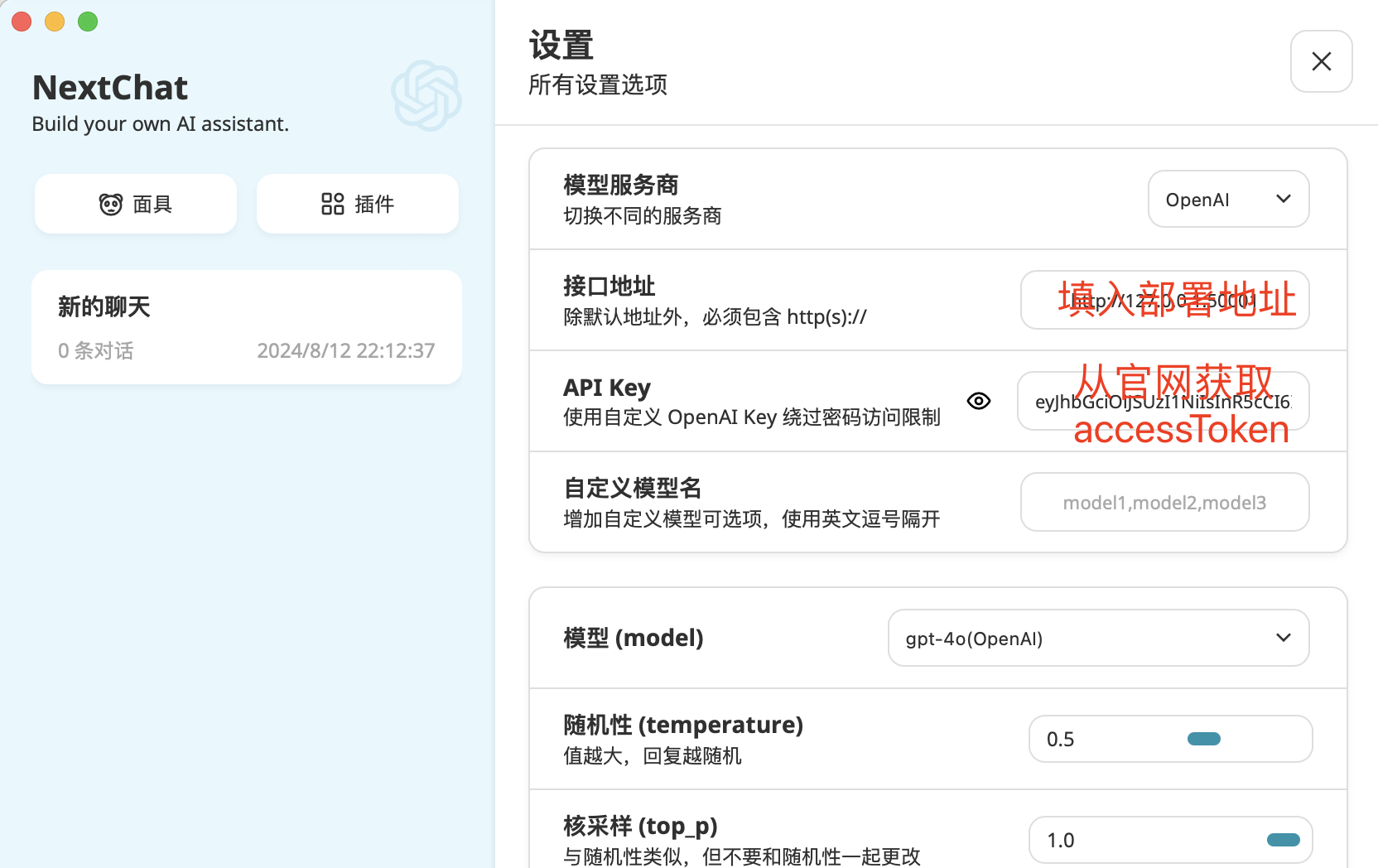This screenshot has width=1378, height=868.
Task: Open the 面具 masks page
Action: click(136, 204)
